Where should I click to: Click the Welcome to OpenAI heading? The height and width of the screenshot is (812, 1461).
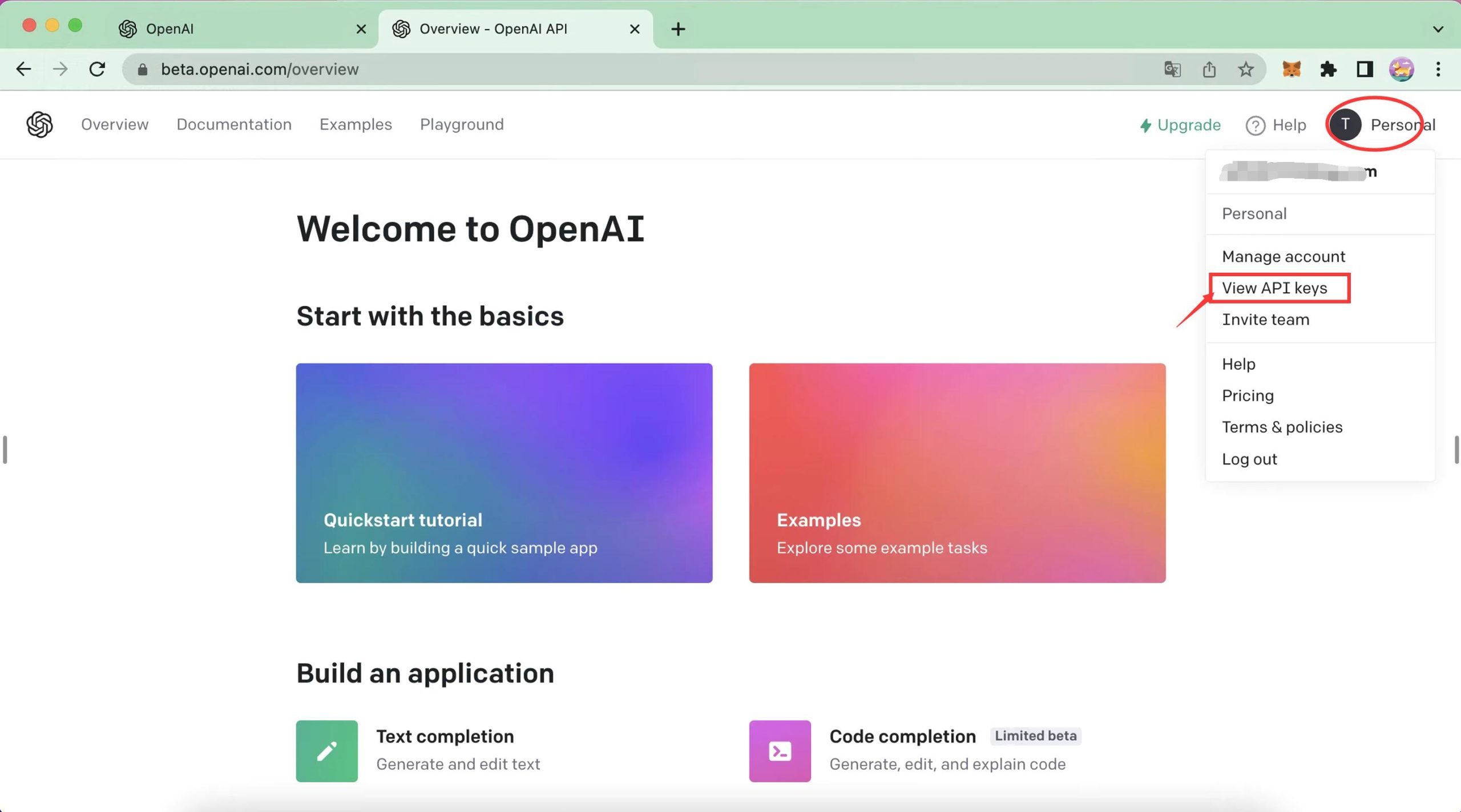(x=470, y=229)
